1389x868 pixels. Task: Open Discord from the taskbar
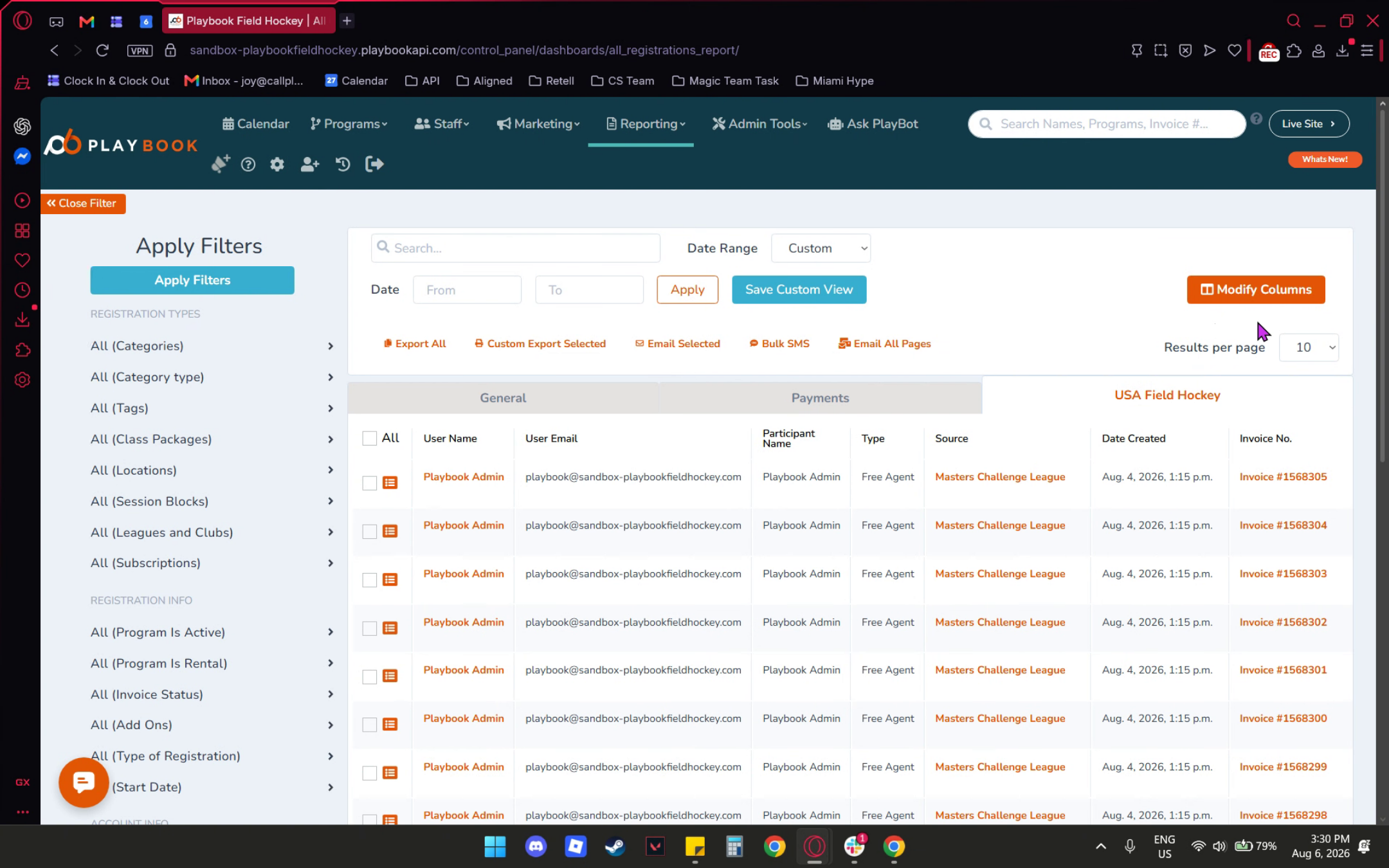click(536, 846)
